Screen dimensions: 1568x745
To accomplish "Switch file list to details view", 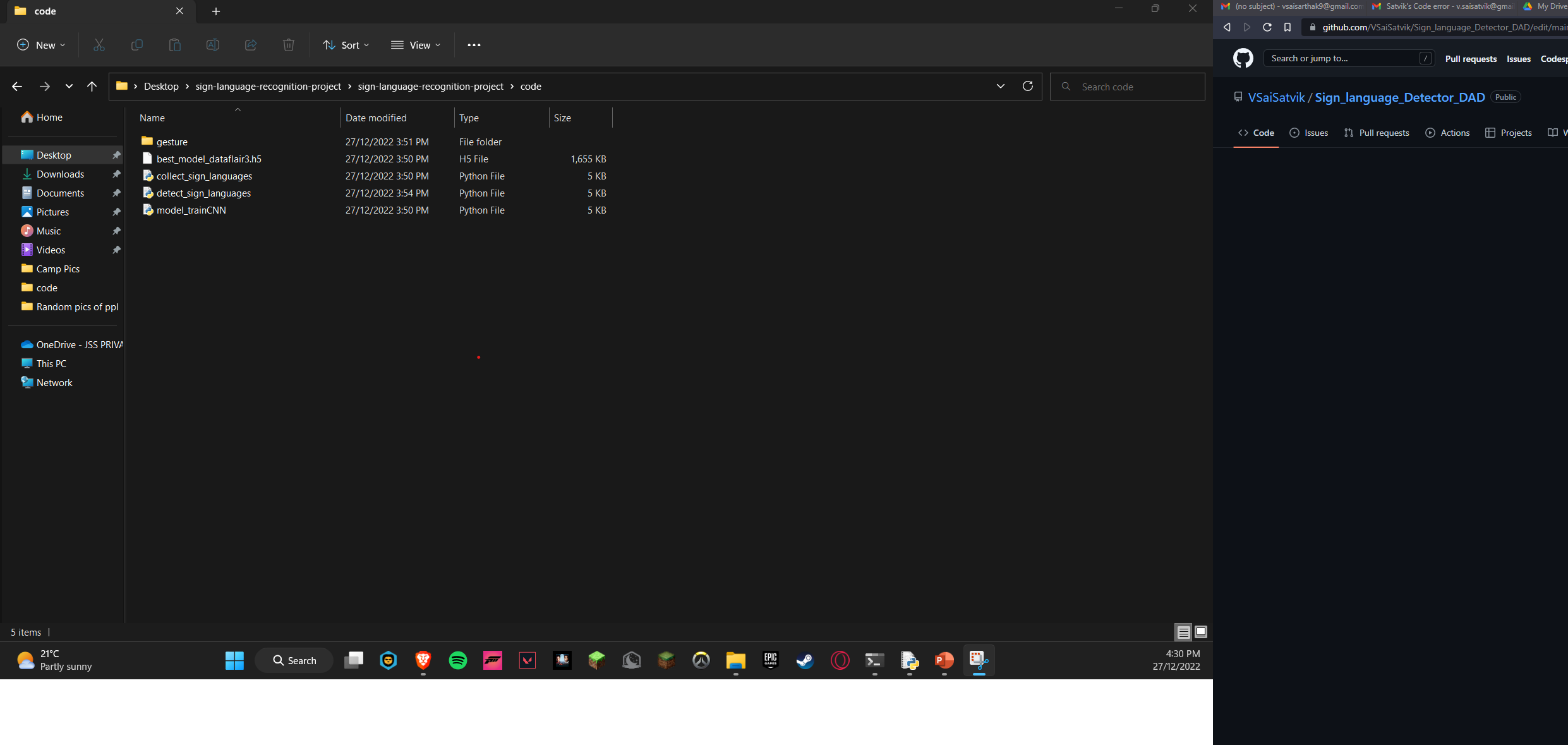I will pyautogui.click(x=1183, y=632).
